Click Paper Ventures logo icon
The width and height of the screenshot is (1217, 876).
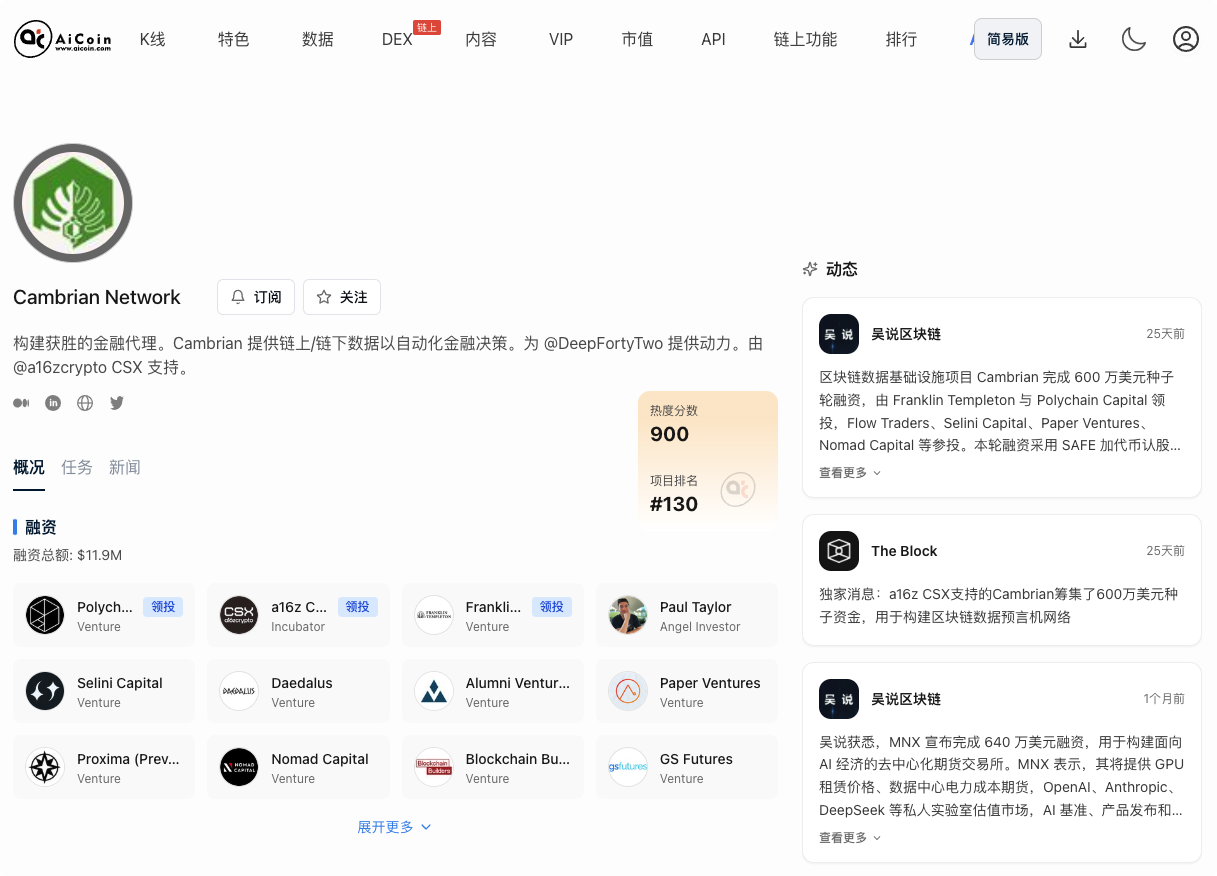pyautogui.click(x=628, y=691)
